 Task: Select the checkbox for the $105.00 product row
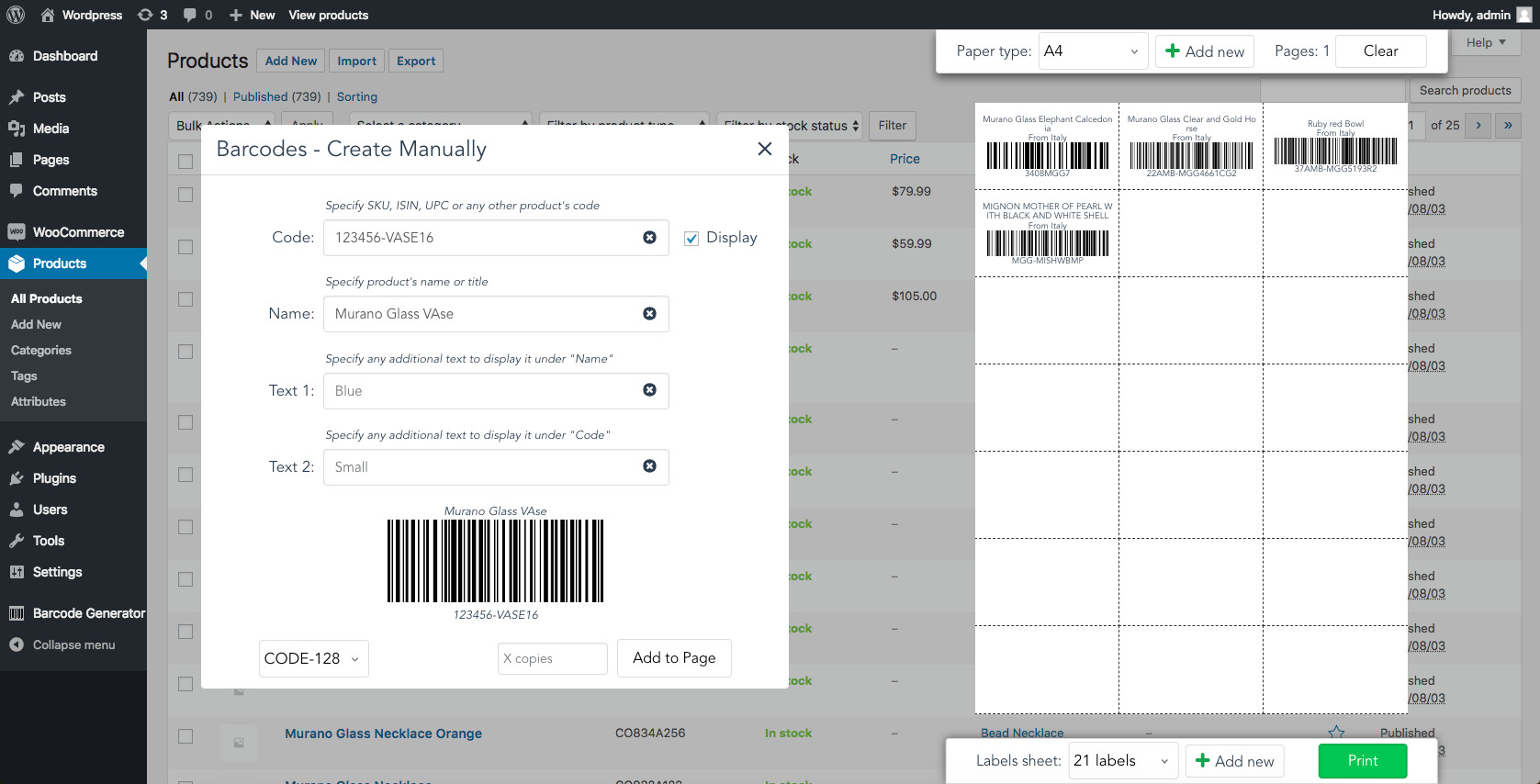185,299
